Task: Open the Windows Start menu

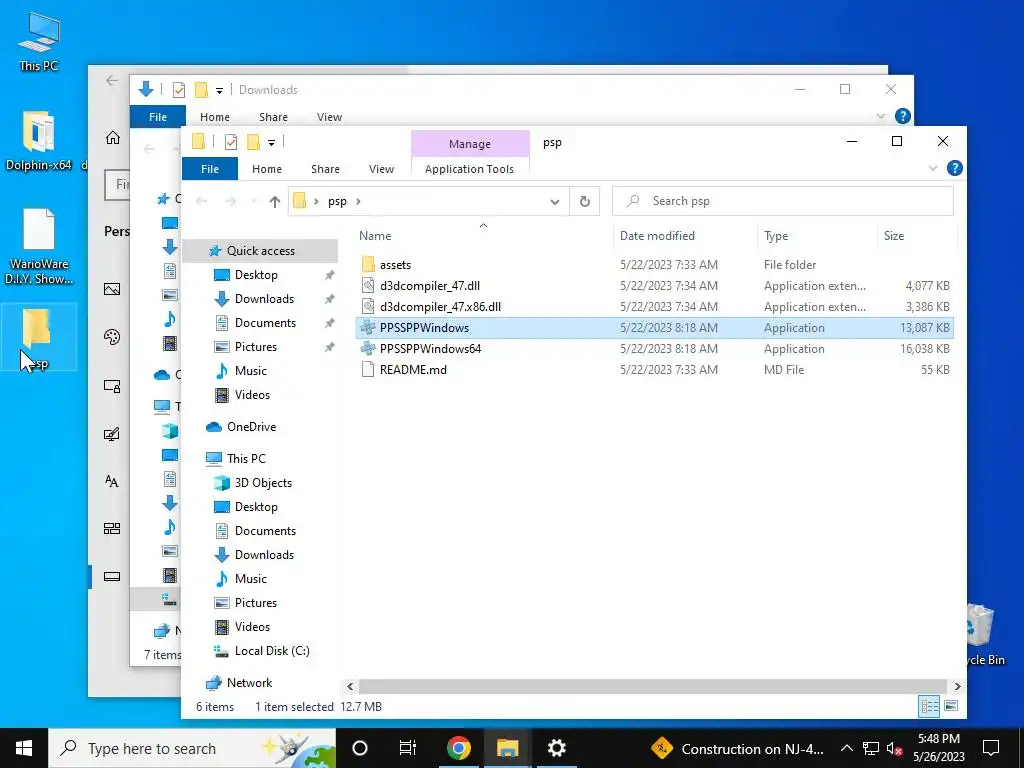Action: (24, 748)
